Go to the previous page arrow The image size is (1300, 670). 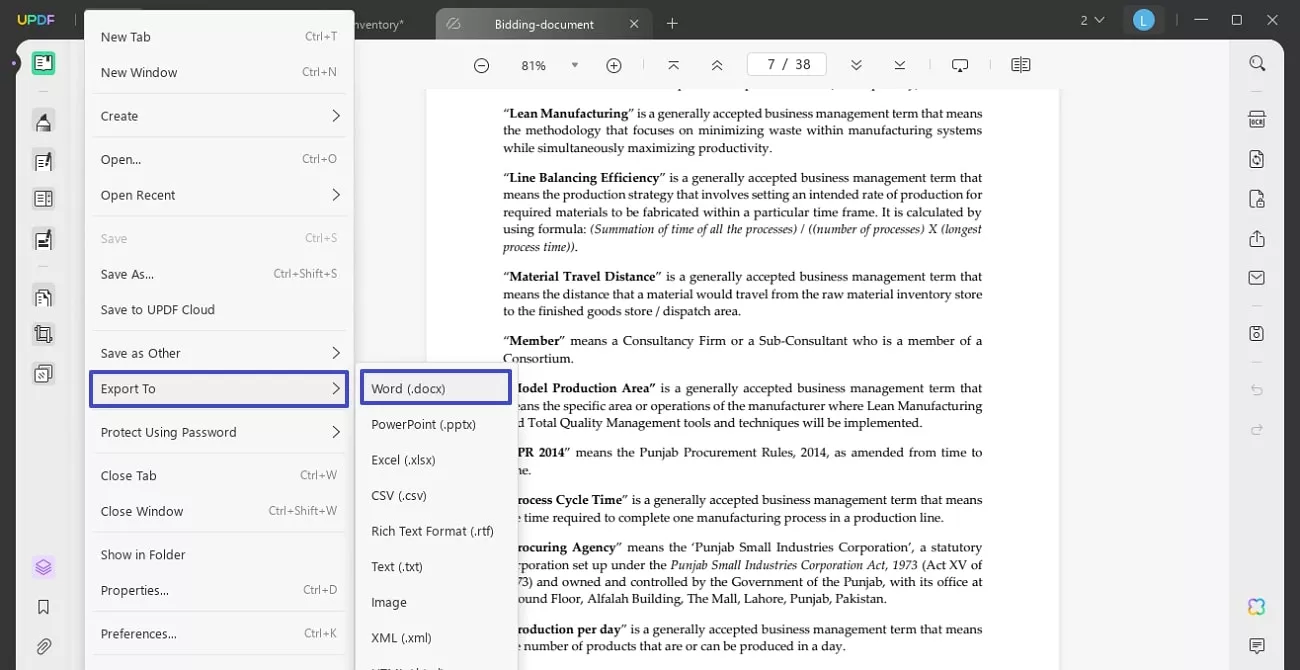(717, 65)
